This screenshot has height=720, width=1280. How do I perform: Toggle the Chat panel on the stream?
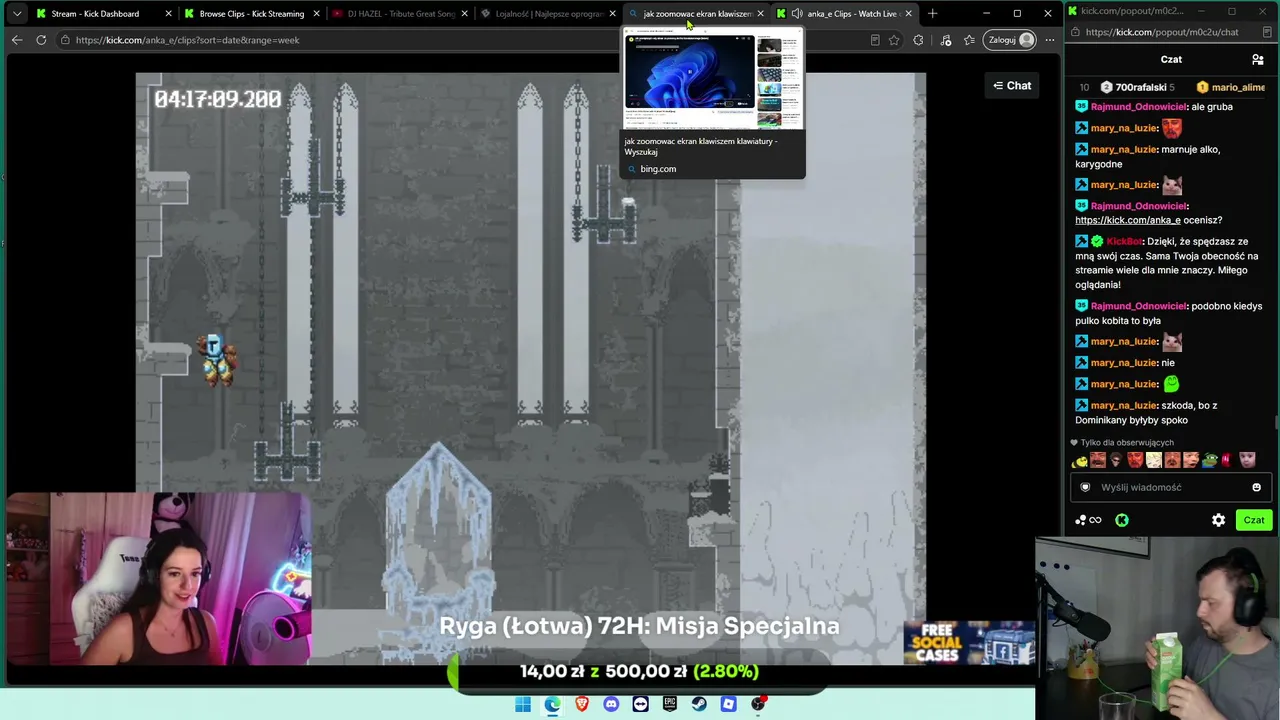point(1012,86)
